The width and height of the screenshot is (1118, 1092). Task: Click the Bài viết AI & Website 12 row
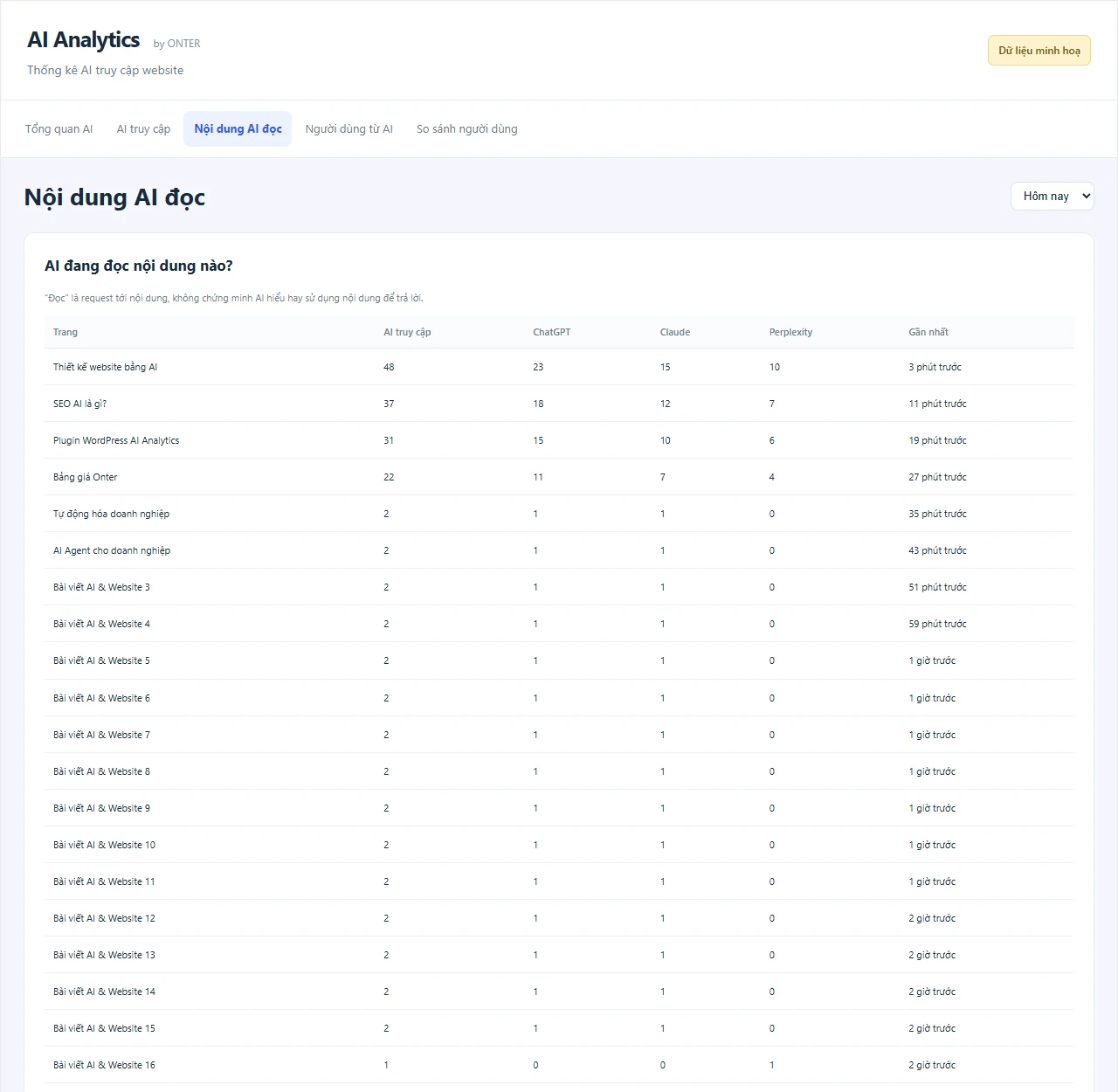(559, 918)
